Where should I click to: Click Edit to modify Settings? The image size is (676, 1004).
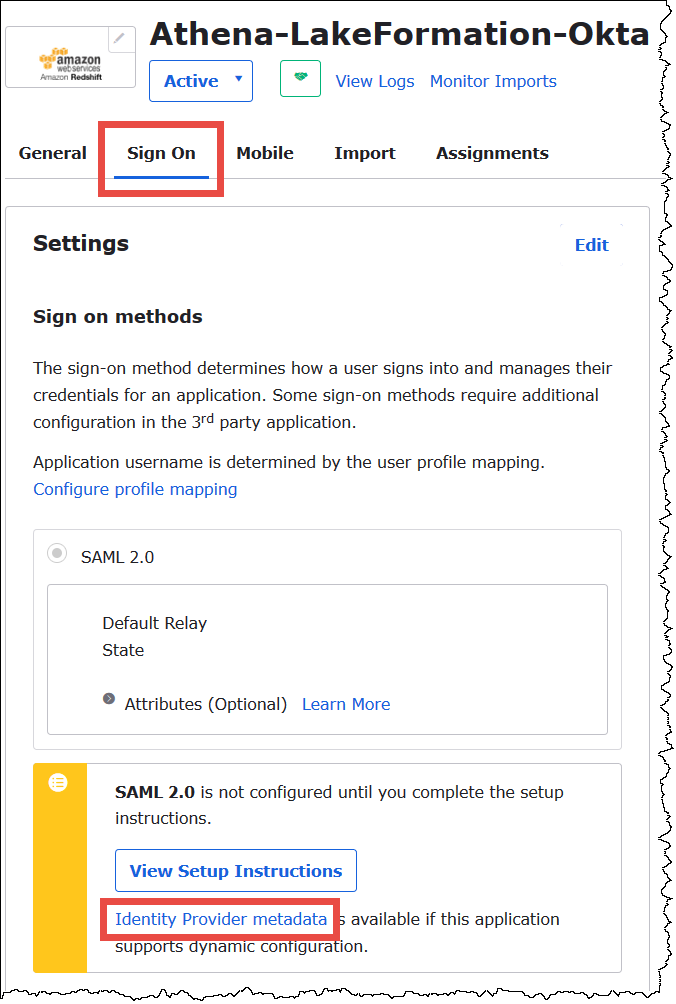point(592,244)
